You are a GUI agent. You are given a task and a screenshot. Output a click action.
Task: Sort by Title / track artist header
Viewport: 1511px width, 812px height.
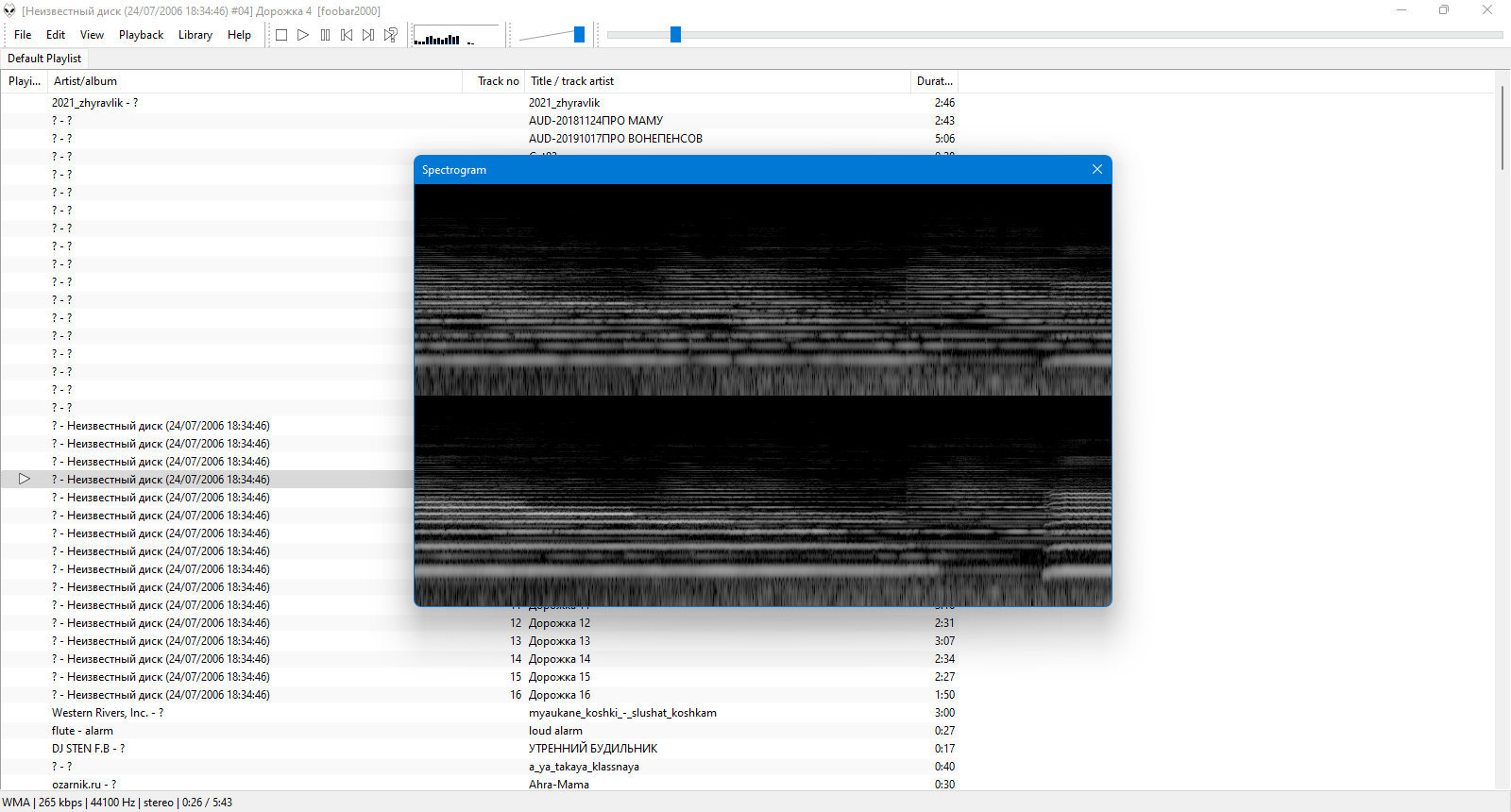click(719, 81)
